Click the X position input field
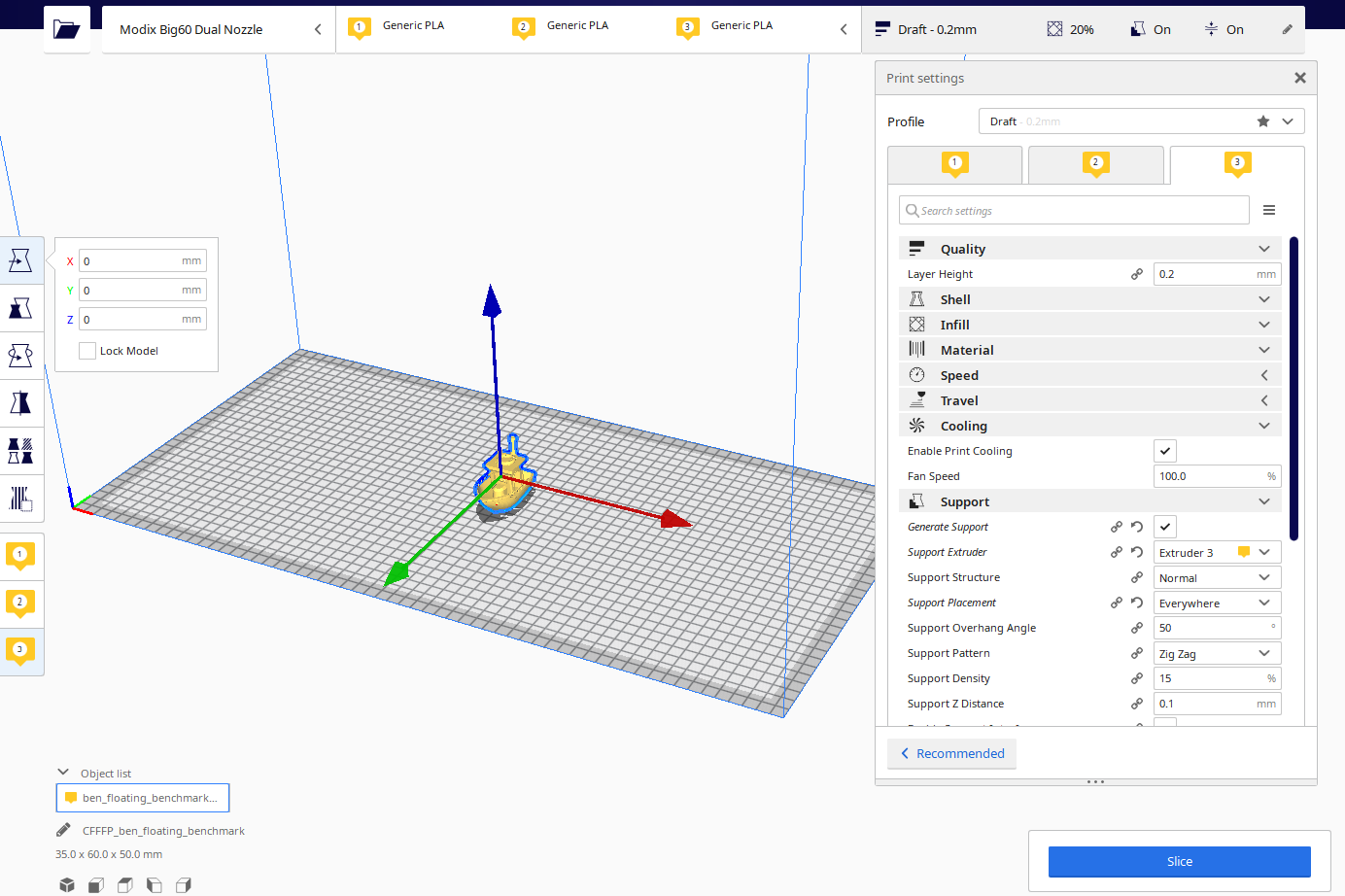This screenshot has width=1345, height=896. coord(143,260)
